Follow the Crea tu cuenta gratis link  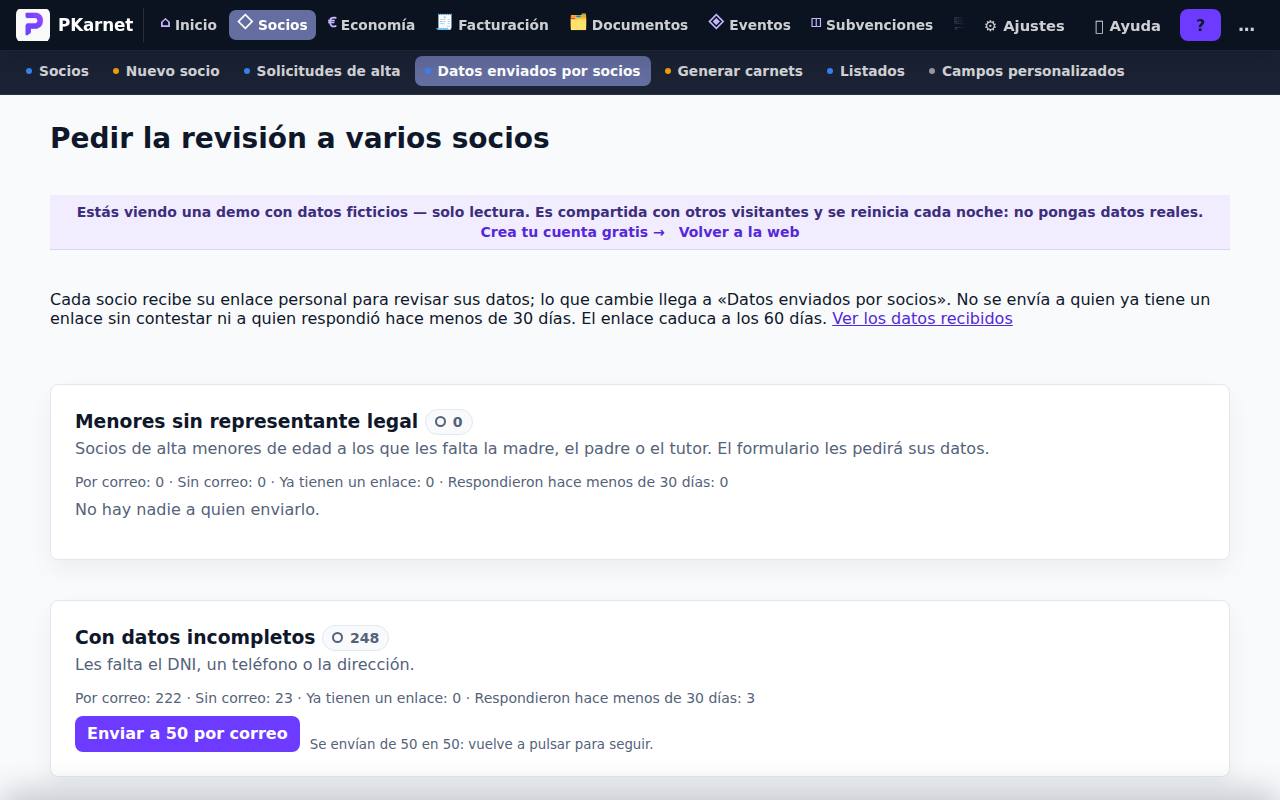[x=572, y=232]
